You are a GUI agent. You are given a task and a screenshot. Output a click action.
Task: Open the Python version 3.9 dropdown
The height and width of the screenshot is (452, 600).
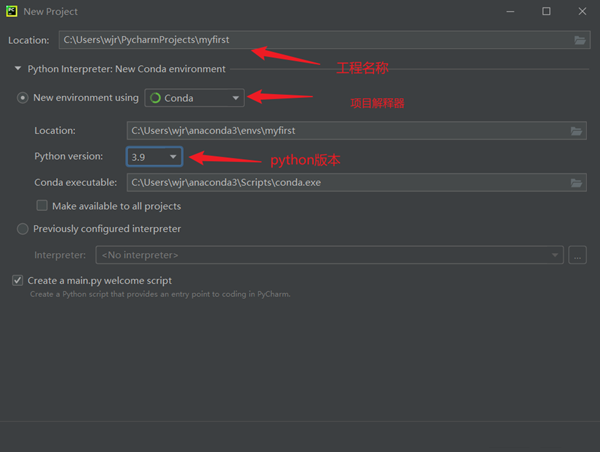154,157
